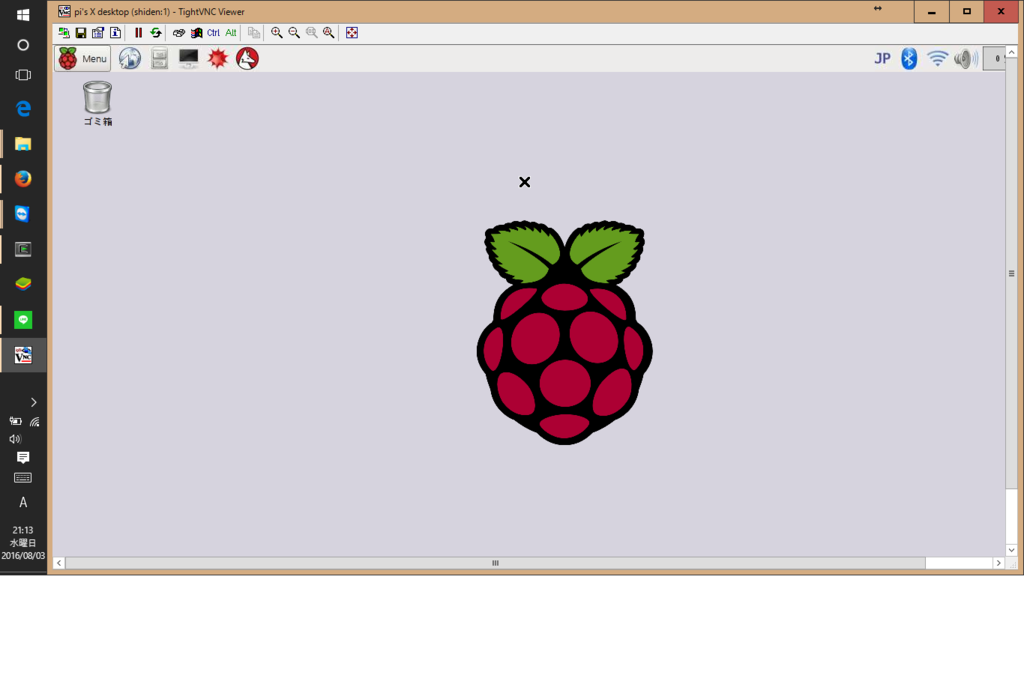Click the vertical scrollbar thumb

pyautogui.click(x=1011, y=273)
